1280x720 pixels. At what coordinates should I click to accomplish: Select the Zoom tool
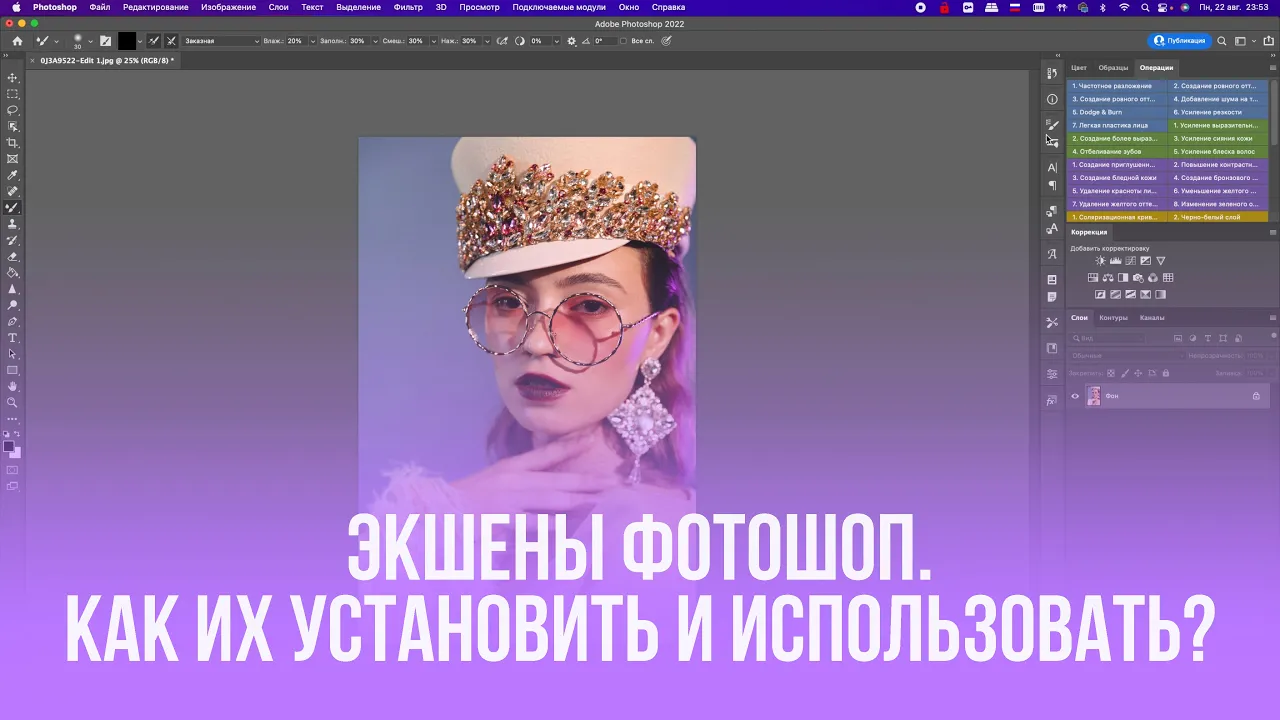pyautogui.click(x=13, y=402)
